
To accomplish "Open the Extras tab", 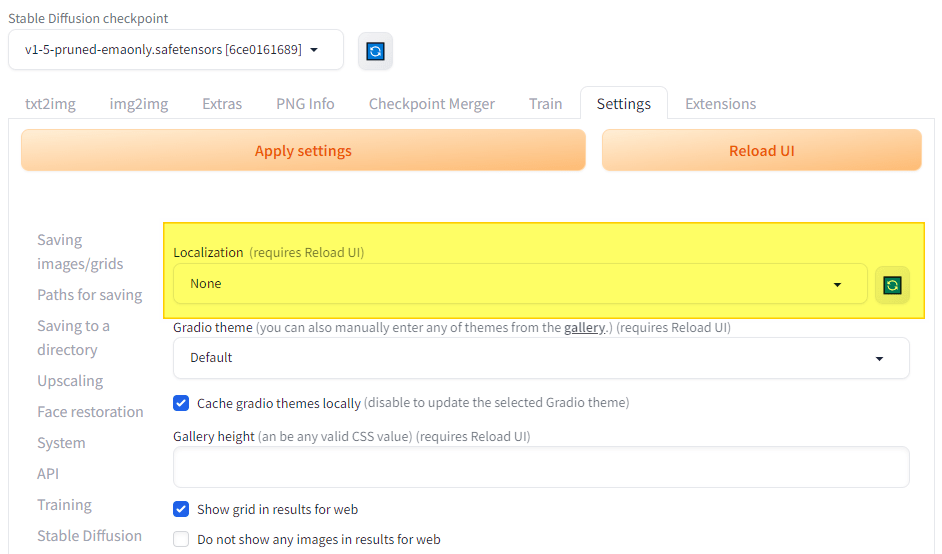I will 222,104.
